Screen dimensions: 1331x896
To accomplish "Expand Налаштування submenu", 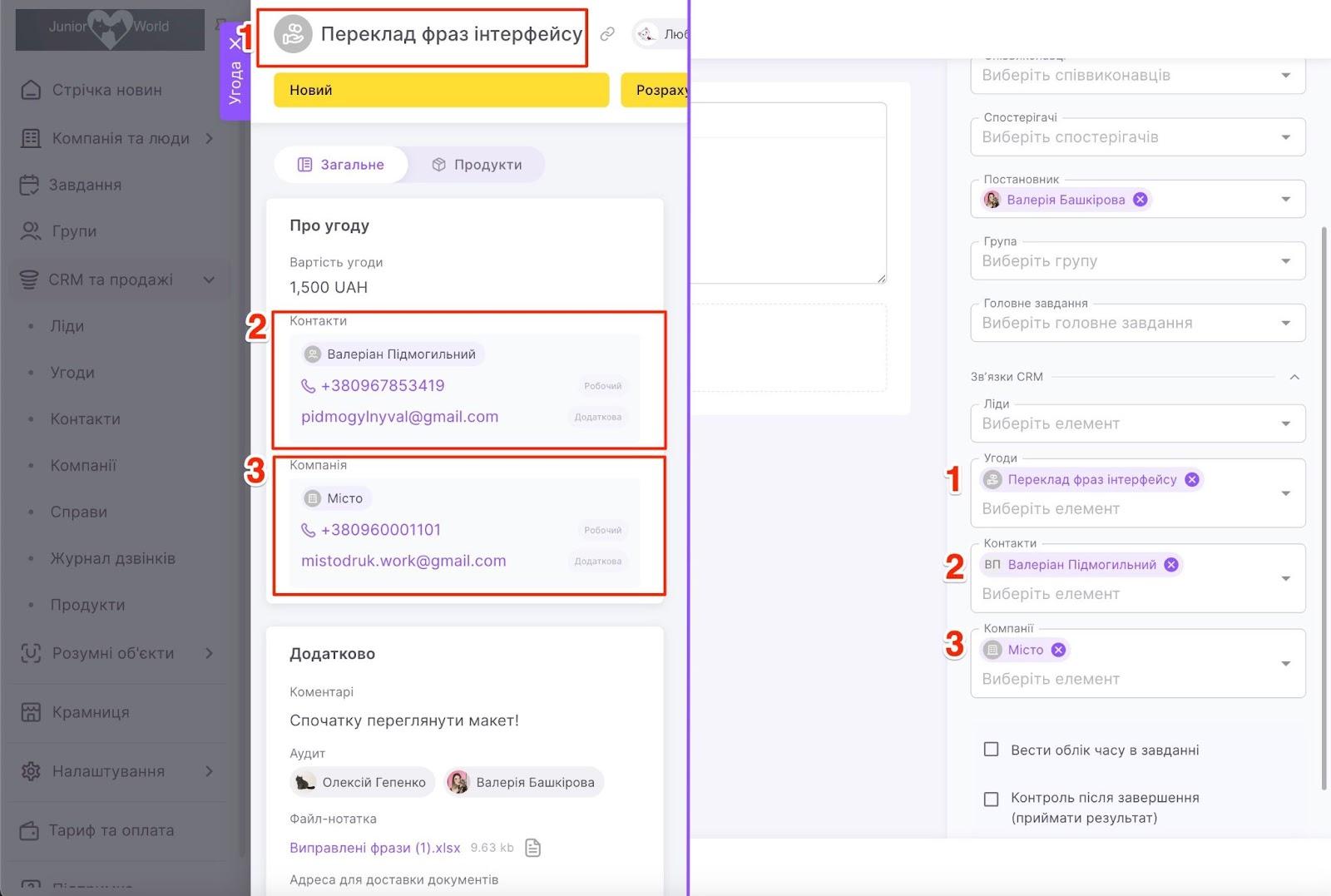I will pyautogui.click(x=210, y=771).
